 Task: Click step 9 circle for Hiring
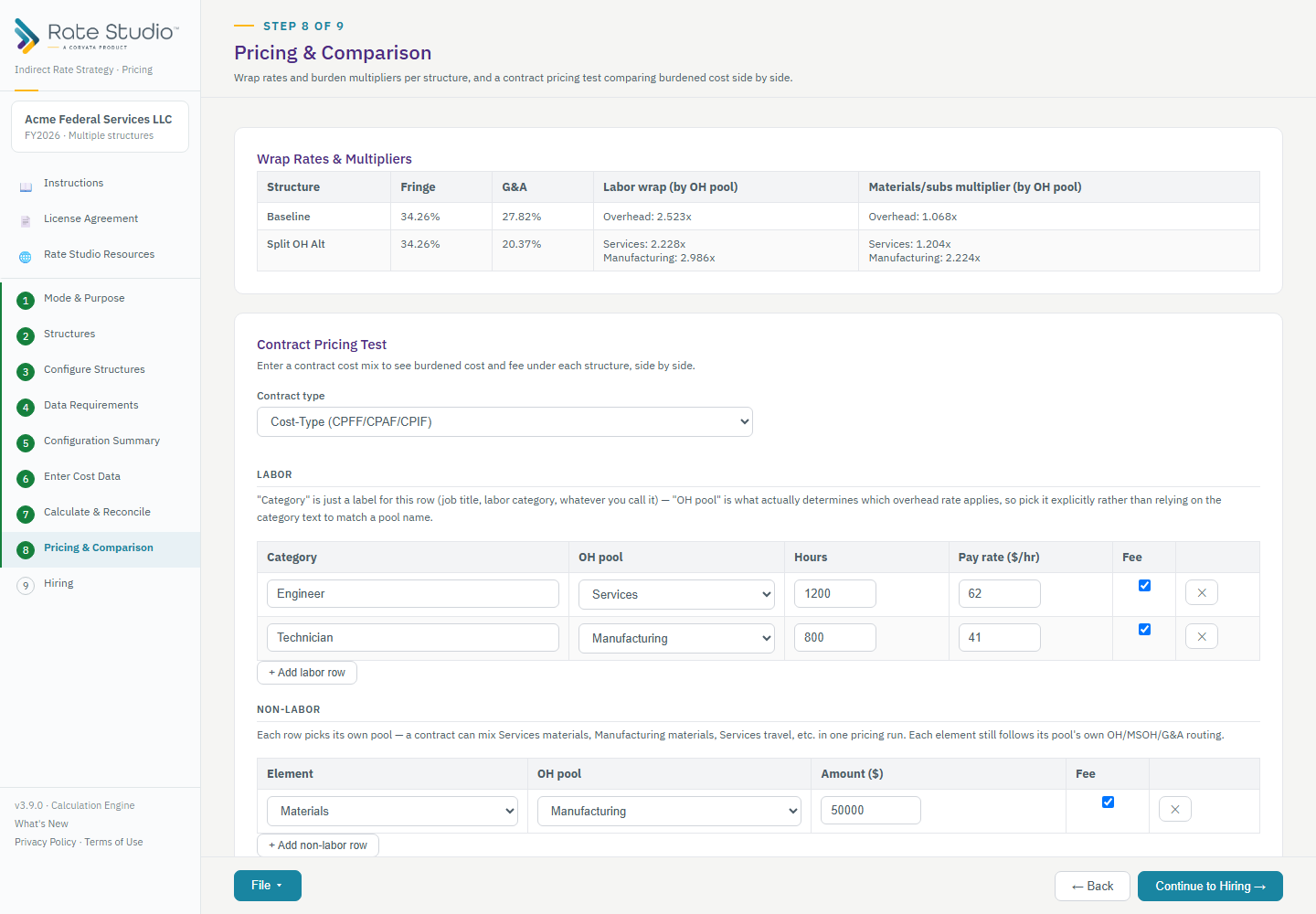(x=26, y=586)
